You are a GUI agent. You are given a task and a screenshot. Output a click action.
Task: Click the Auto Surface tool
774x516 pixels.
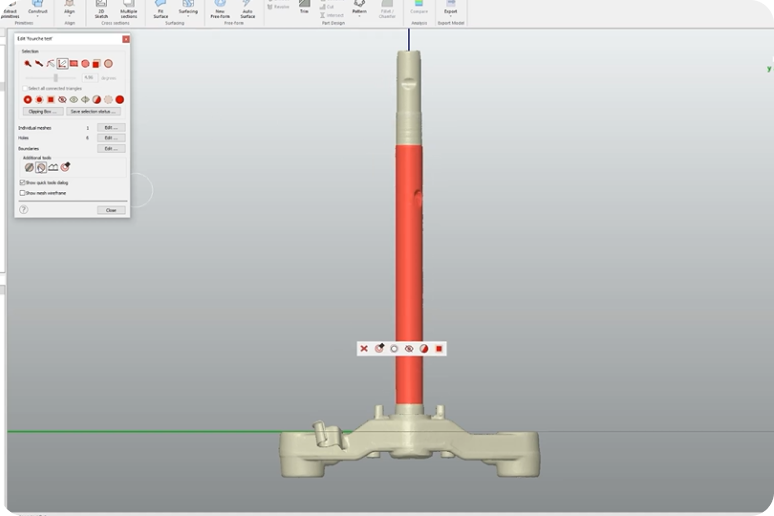pos(247,9)
